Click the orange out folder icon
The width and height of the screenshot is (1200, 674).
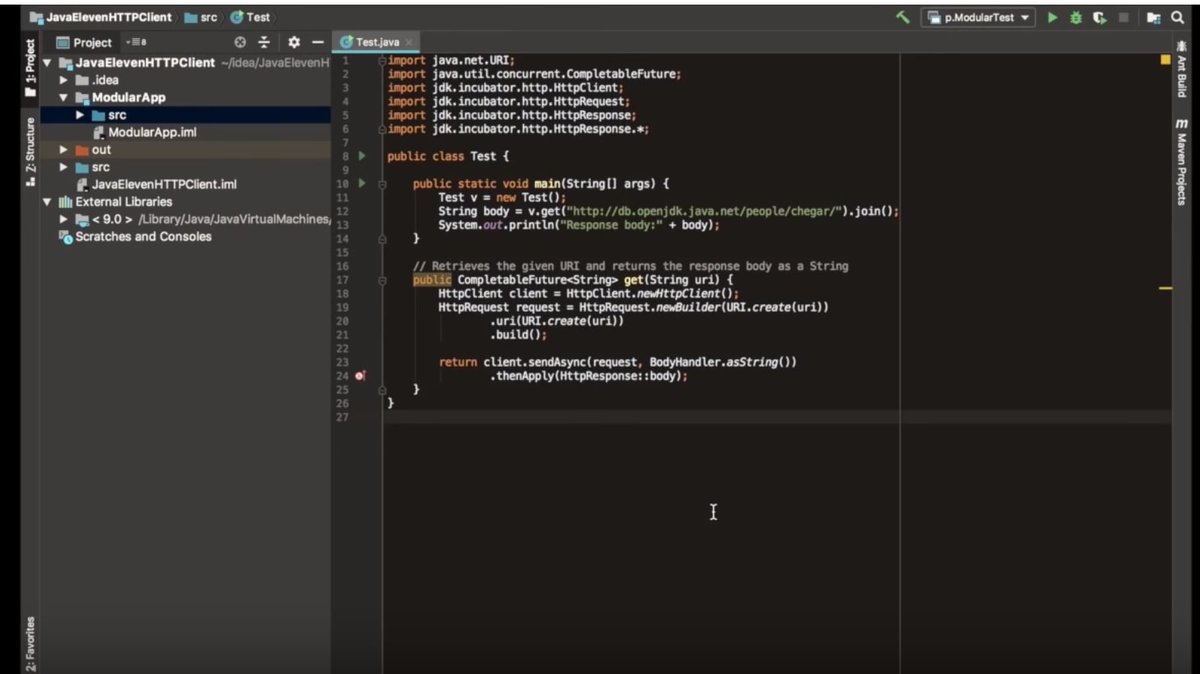tap(82, 150)
